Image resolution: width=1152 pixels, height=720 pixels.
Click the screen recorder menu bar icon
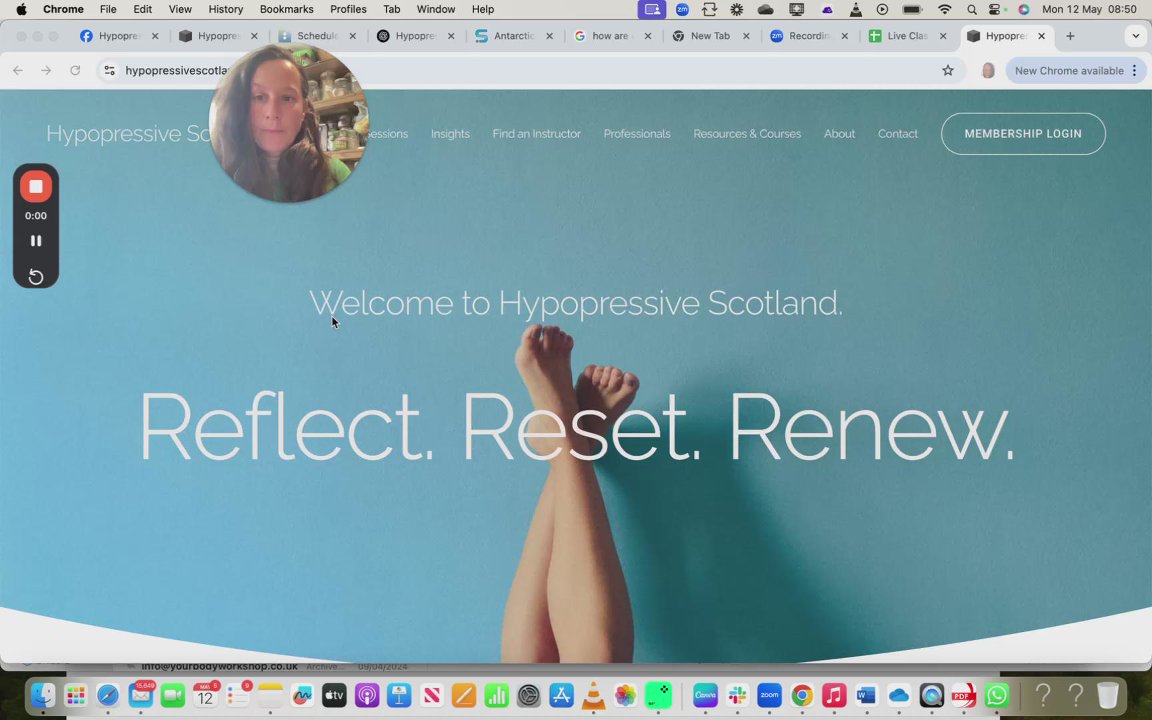coord(652,10)
